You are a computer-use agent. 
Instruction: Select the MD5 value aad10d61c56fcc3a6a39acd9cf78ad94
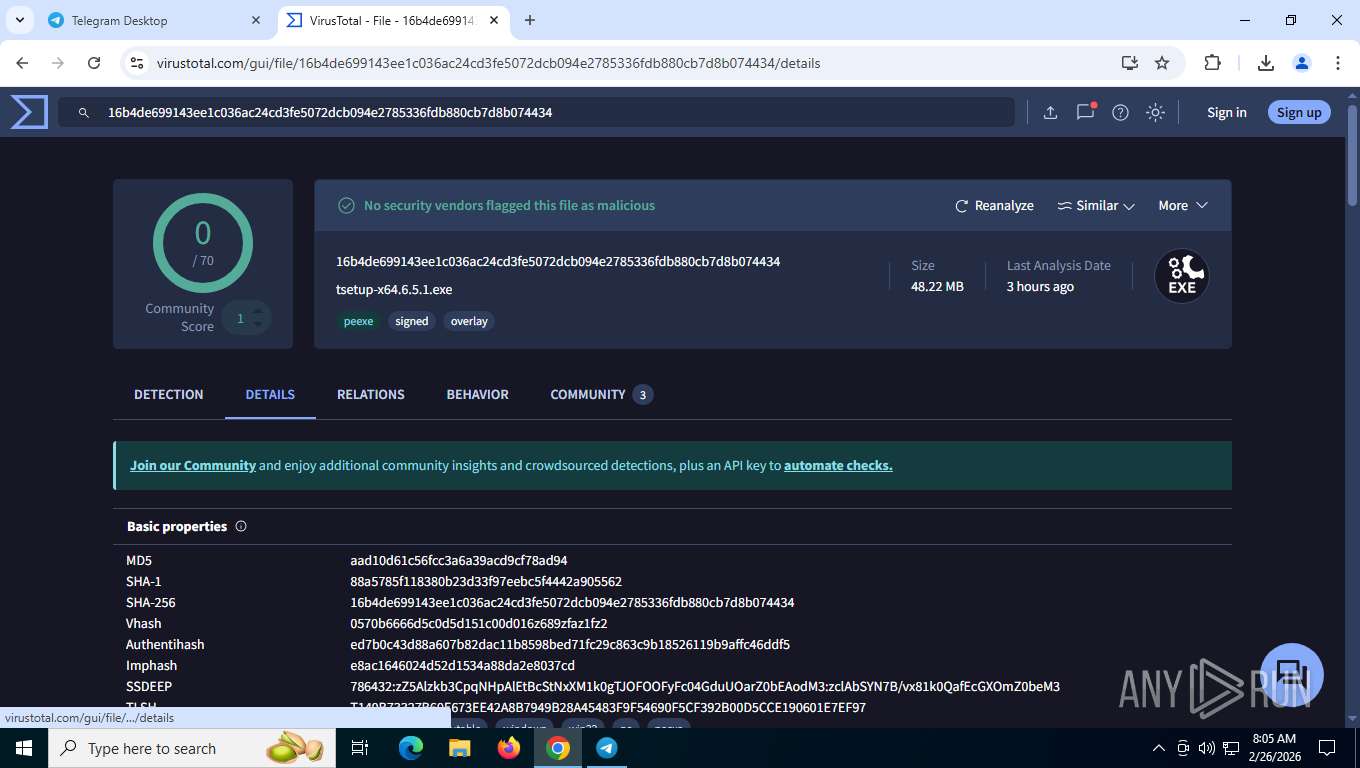[459, 561]
